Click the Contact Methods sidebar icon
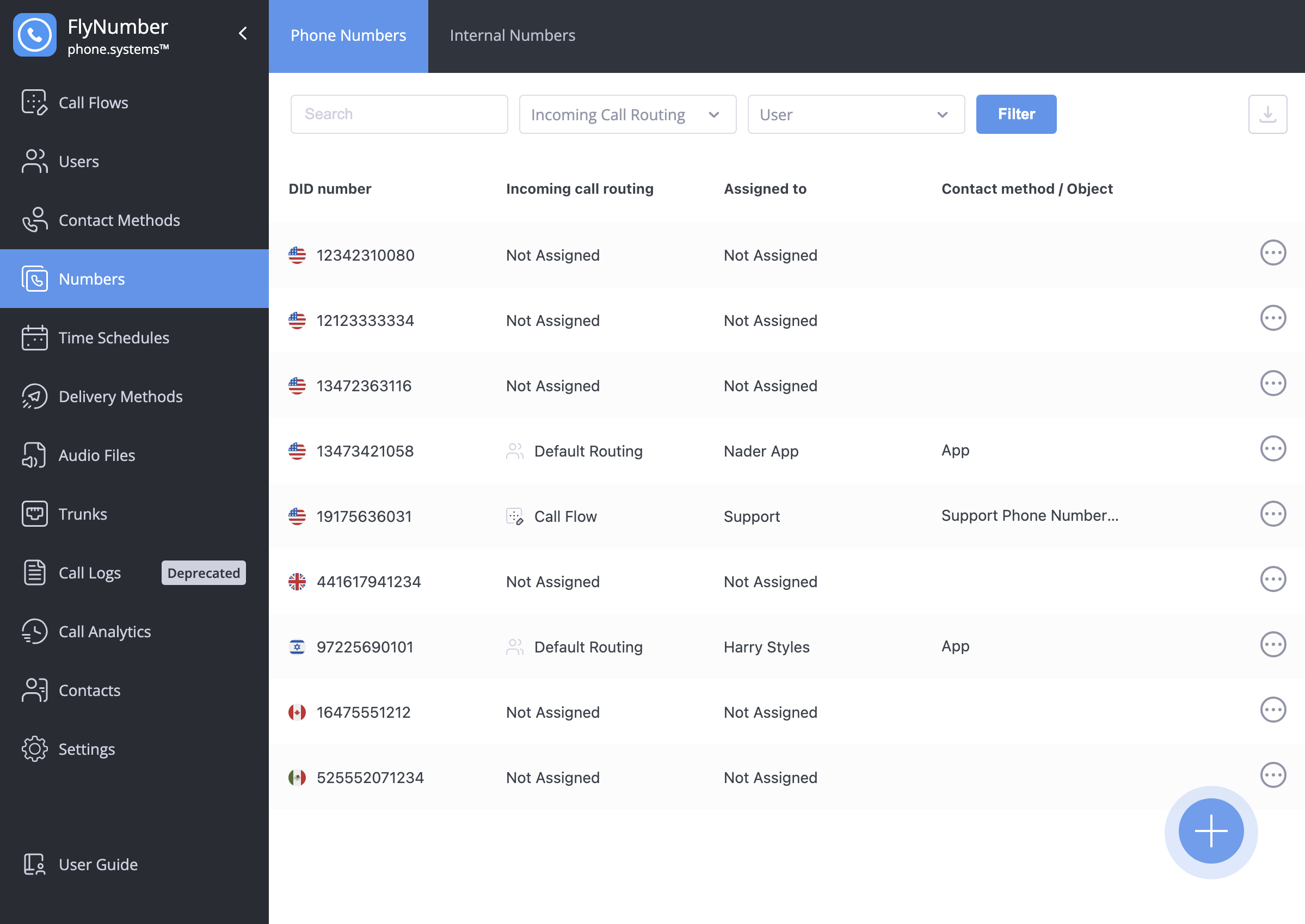Image resolution: width=1305 pixels, height=924 pixels. (35, 219)
